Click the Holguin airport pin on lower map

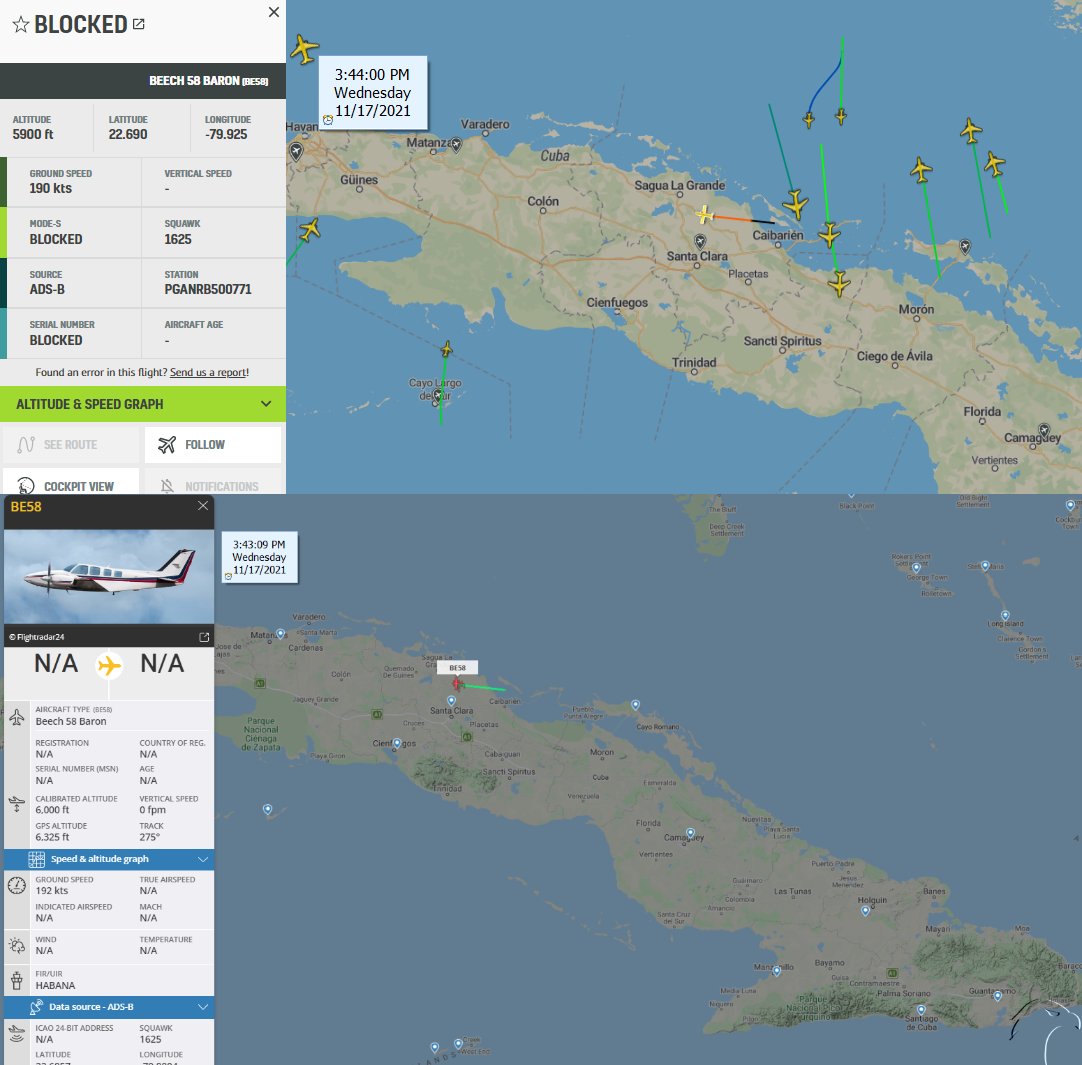tap(865, 910)
